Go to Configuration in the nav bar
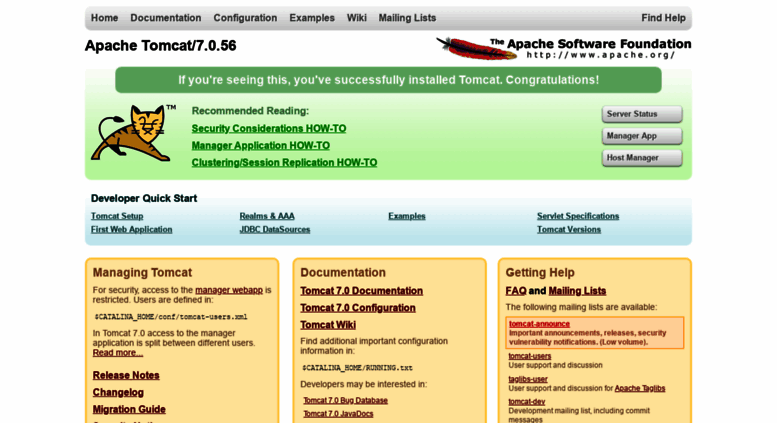This screenshot has width=777, height=423. tap(245, 18)
